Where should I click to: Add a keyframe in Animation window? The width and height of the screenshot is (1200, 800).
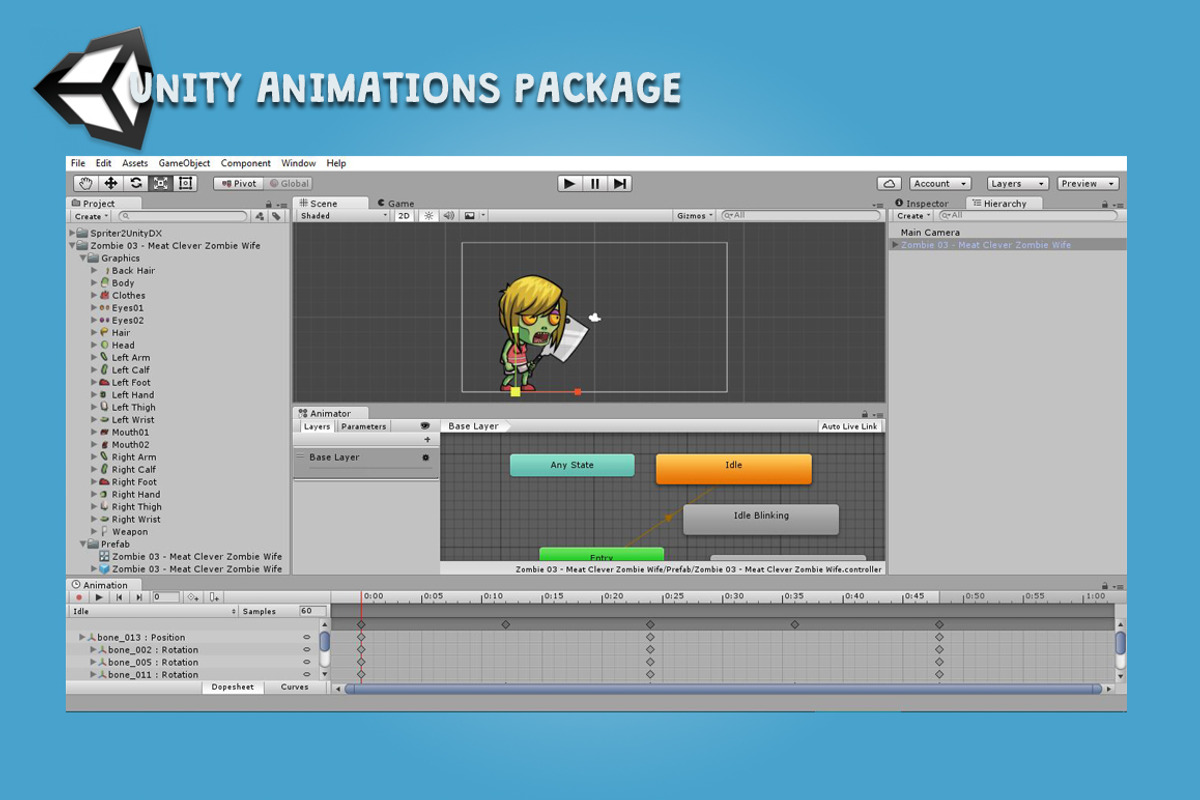point(193,597)
